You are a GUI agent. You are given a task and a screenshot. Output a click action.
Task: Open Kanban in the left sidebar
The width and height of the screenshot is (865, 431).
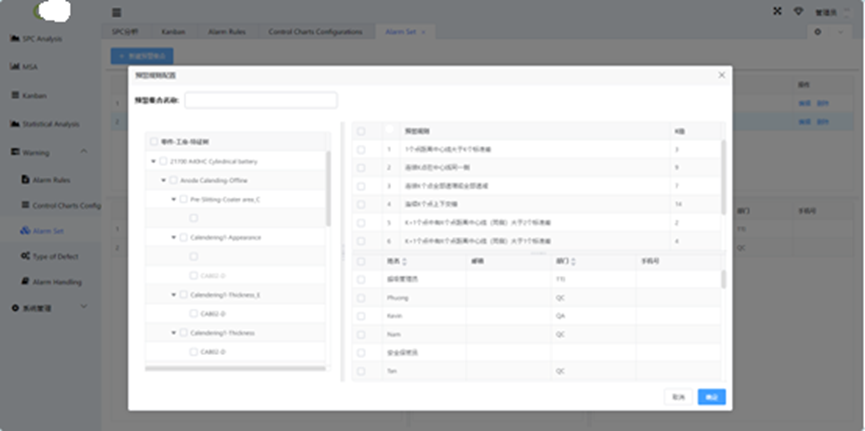point(29,95)
